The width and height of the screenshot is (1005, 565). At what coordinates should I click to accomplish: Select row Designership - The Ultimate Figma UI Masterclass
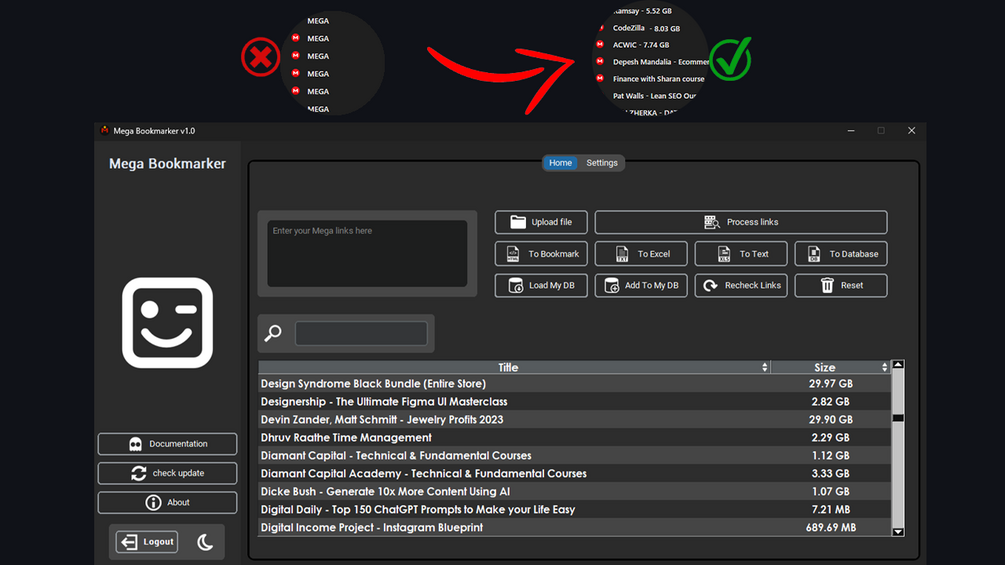coord(574,402)
